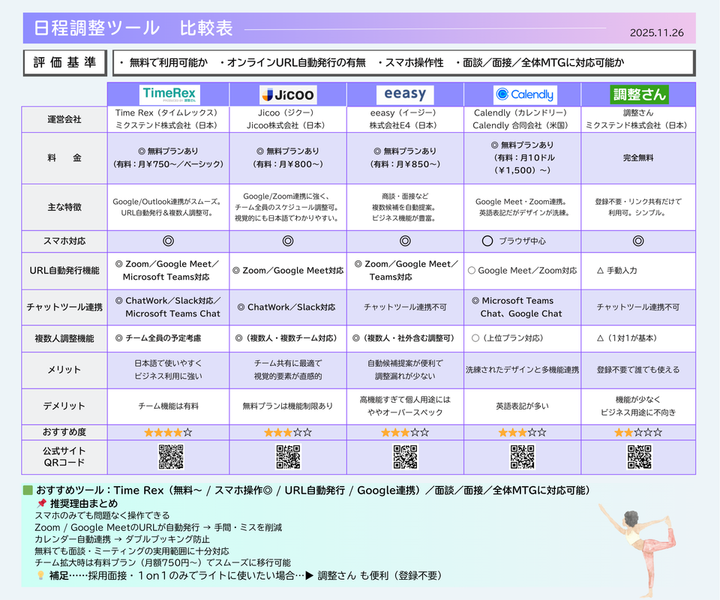
Task: Click the Jicoo three-star rating
Action: point(288,432)
